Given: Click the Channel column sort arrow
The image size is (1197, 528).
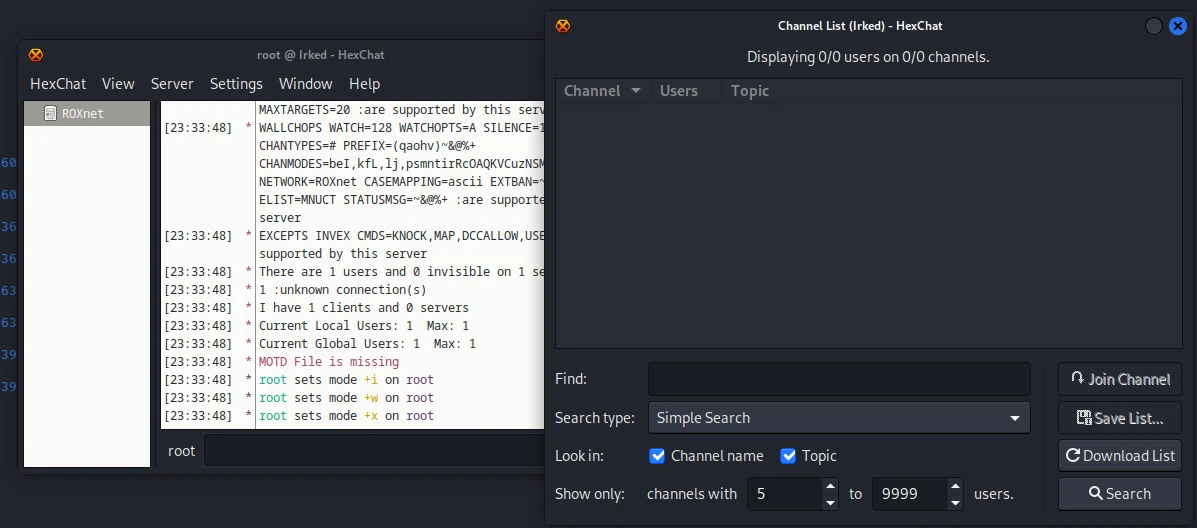Looking at the screenshot, I should [x=635, y=91].
